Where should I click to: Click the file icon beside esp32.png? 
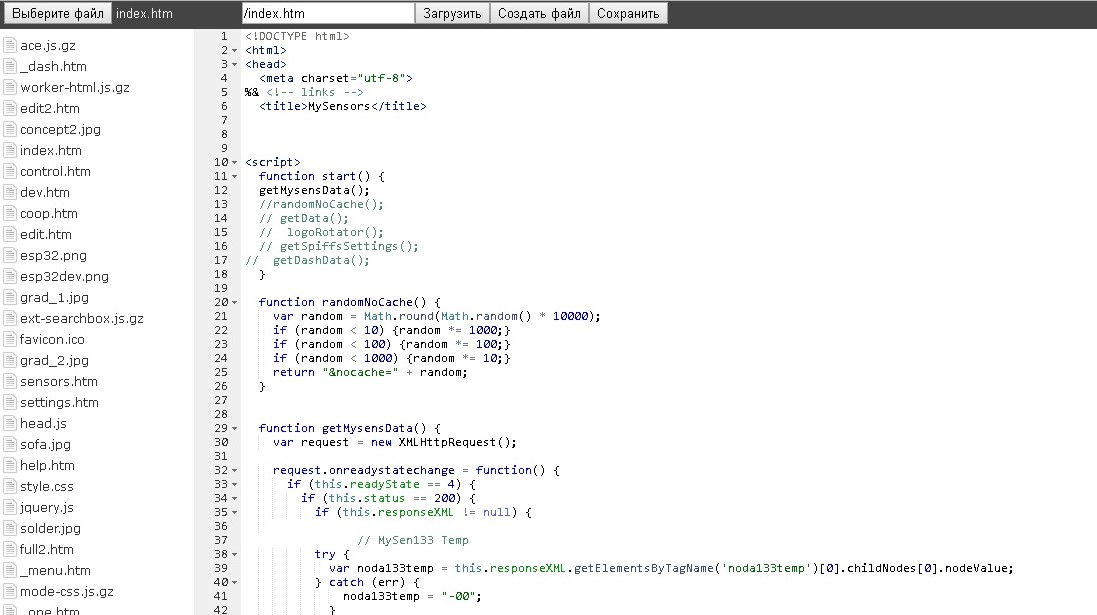[10, 255]
